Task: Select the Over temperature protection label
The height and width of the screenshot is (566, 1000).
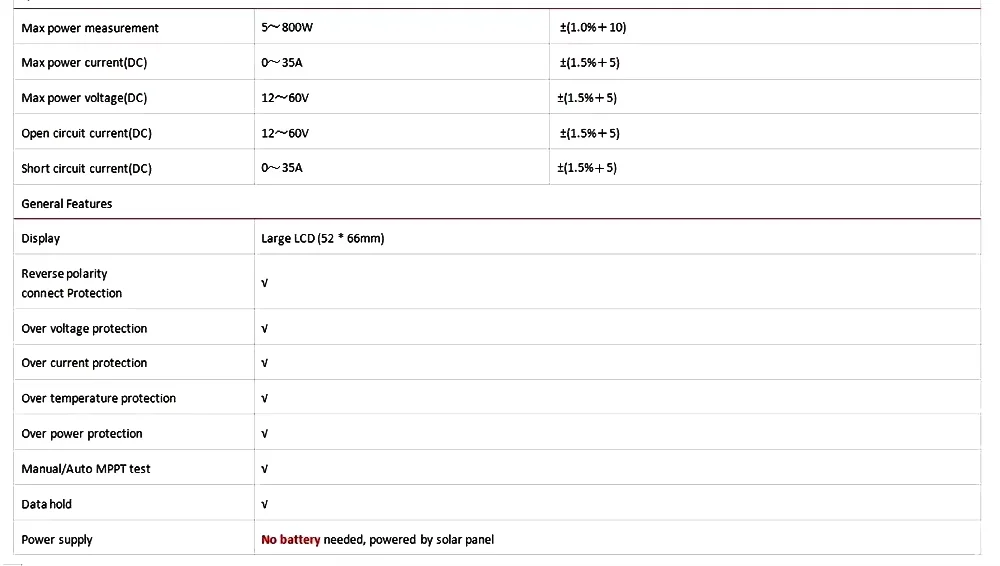Action: coord(99,398)
